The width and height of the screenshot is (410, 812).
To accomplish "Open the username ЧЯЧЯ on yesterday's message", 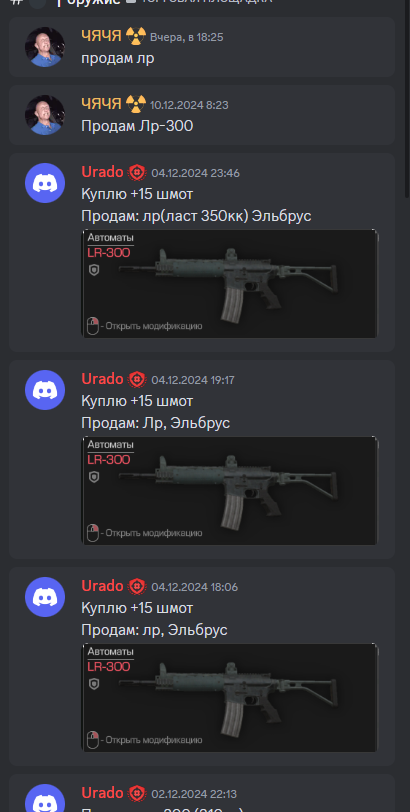I will [101, 36].
